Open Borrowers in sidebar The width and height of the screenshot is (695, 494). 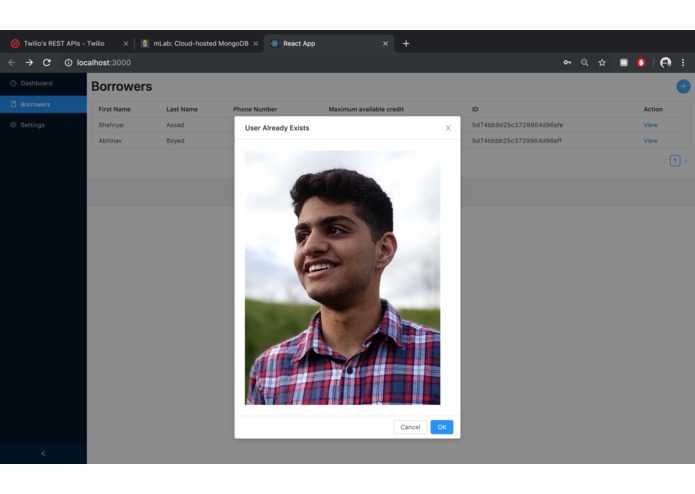43,104
